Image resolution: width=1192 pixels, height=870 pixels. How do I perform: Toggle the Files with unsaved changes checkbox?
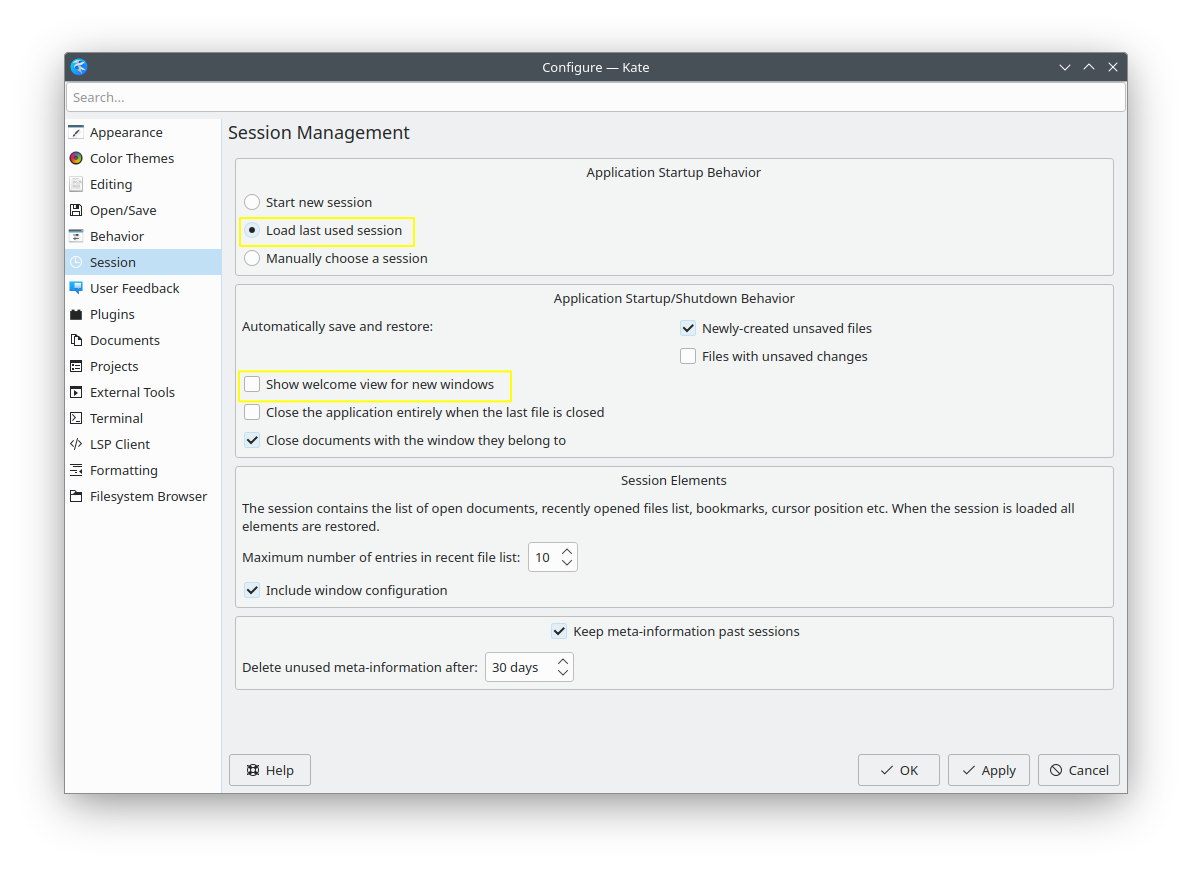(688, 356)
